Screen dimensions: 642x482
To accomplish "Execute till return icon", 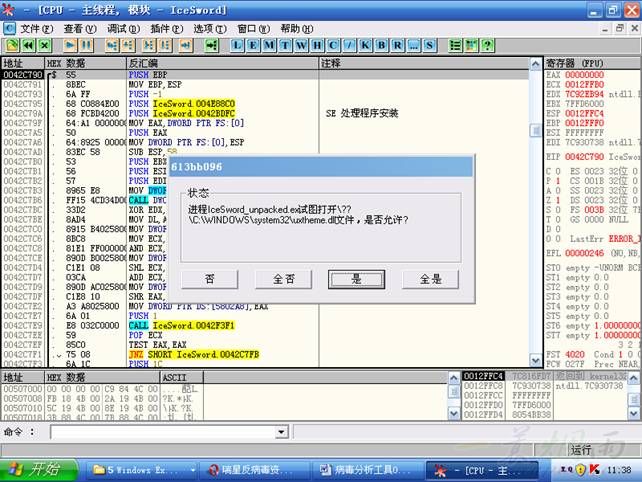I will click(185, 45).
